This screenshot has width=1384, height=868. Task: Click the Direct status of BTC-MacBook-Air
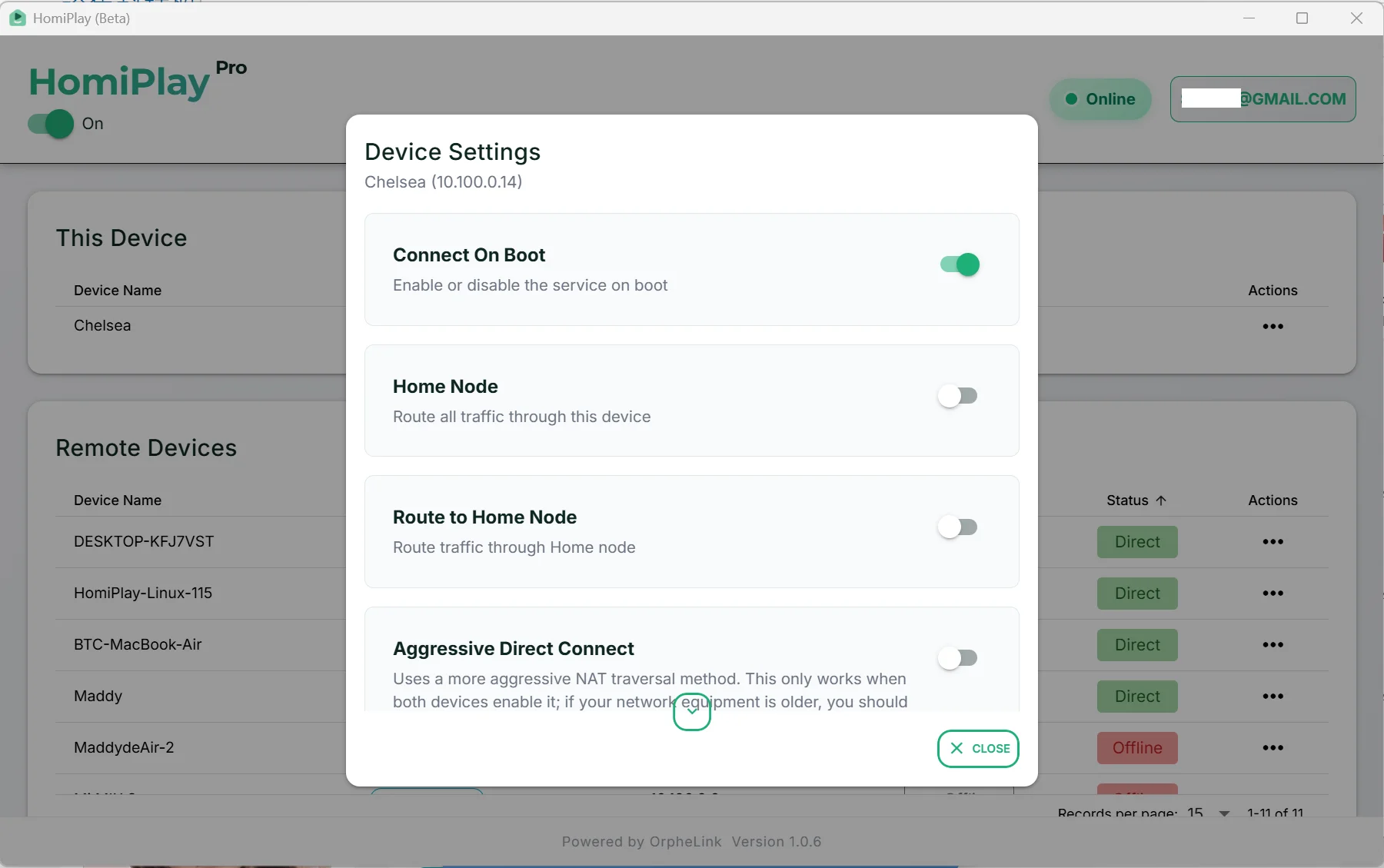1137,645
